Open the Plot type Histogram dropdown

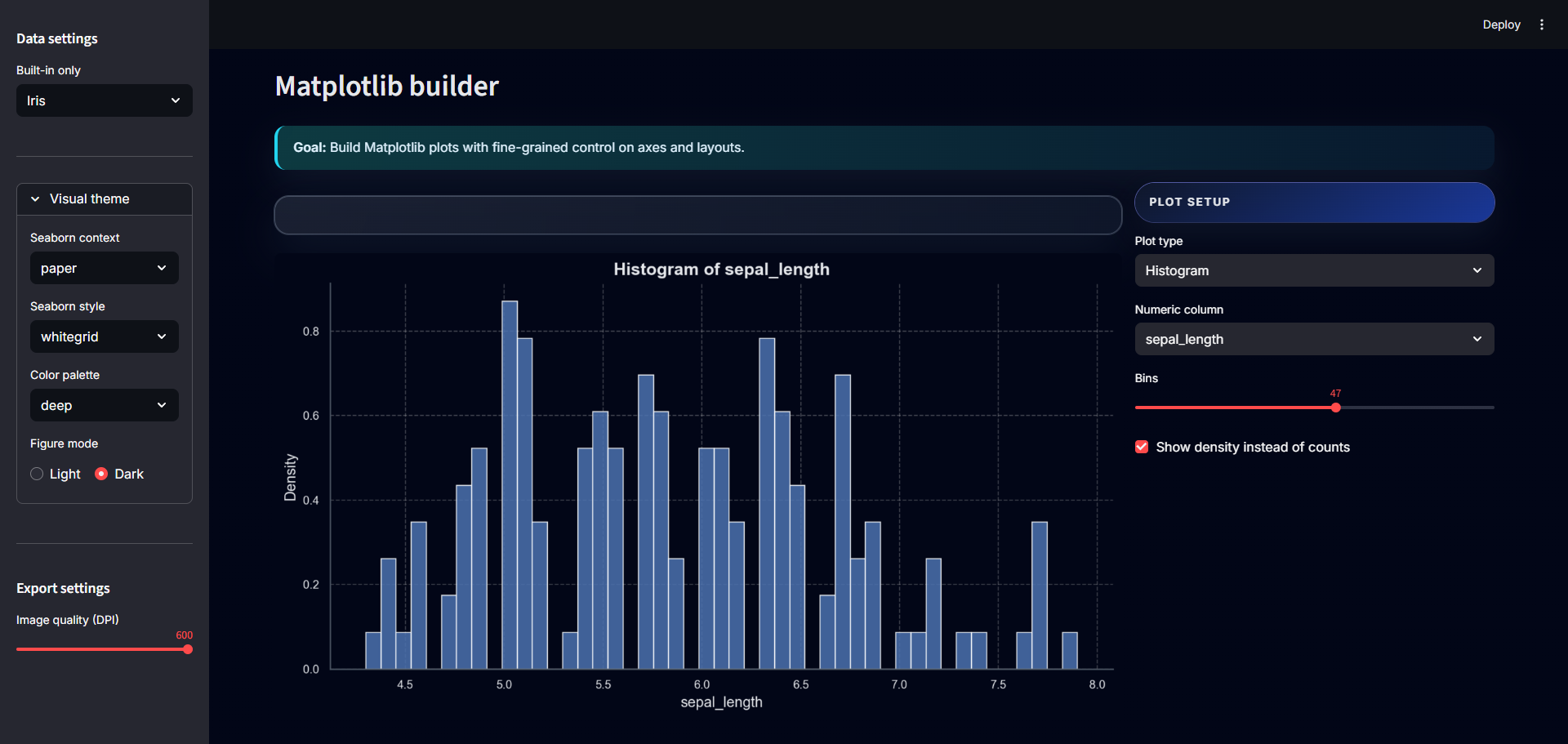coord(1313,270)
